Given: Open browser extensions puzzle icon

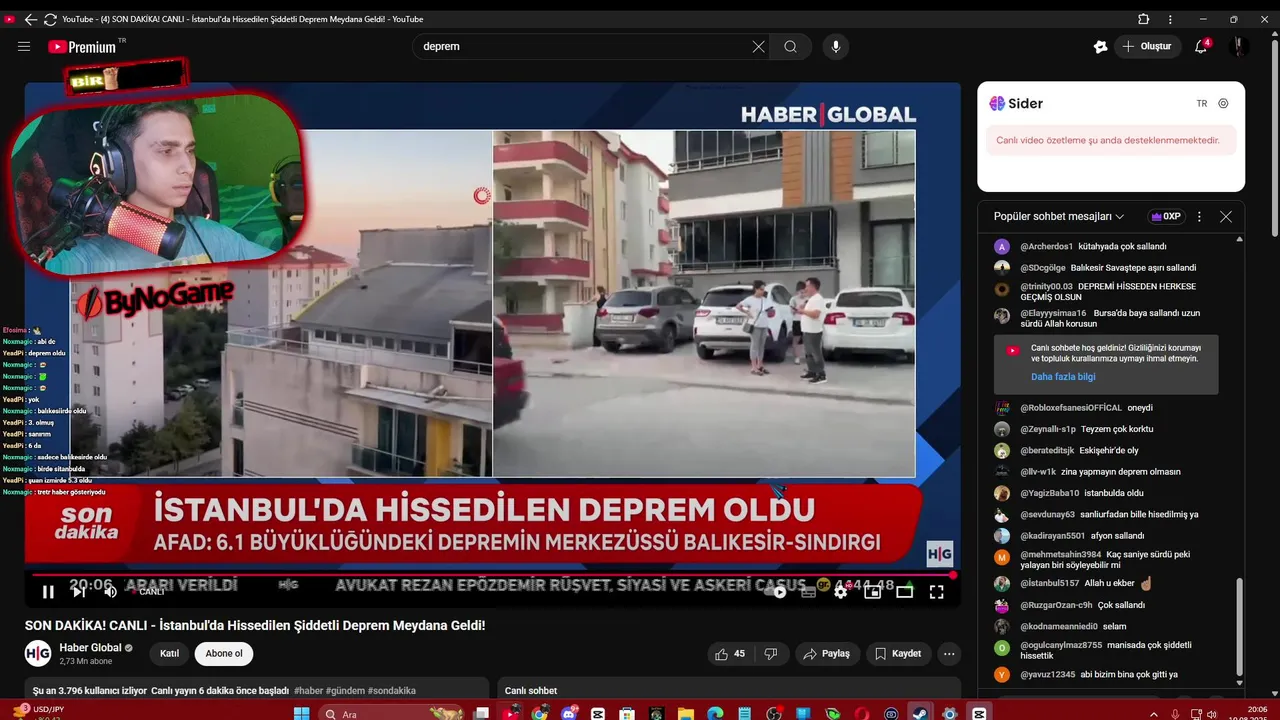Looking at the screenshot, I should tap(1143, 19).
